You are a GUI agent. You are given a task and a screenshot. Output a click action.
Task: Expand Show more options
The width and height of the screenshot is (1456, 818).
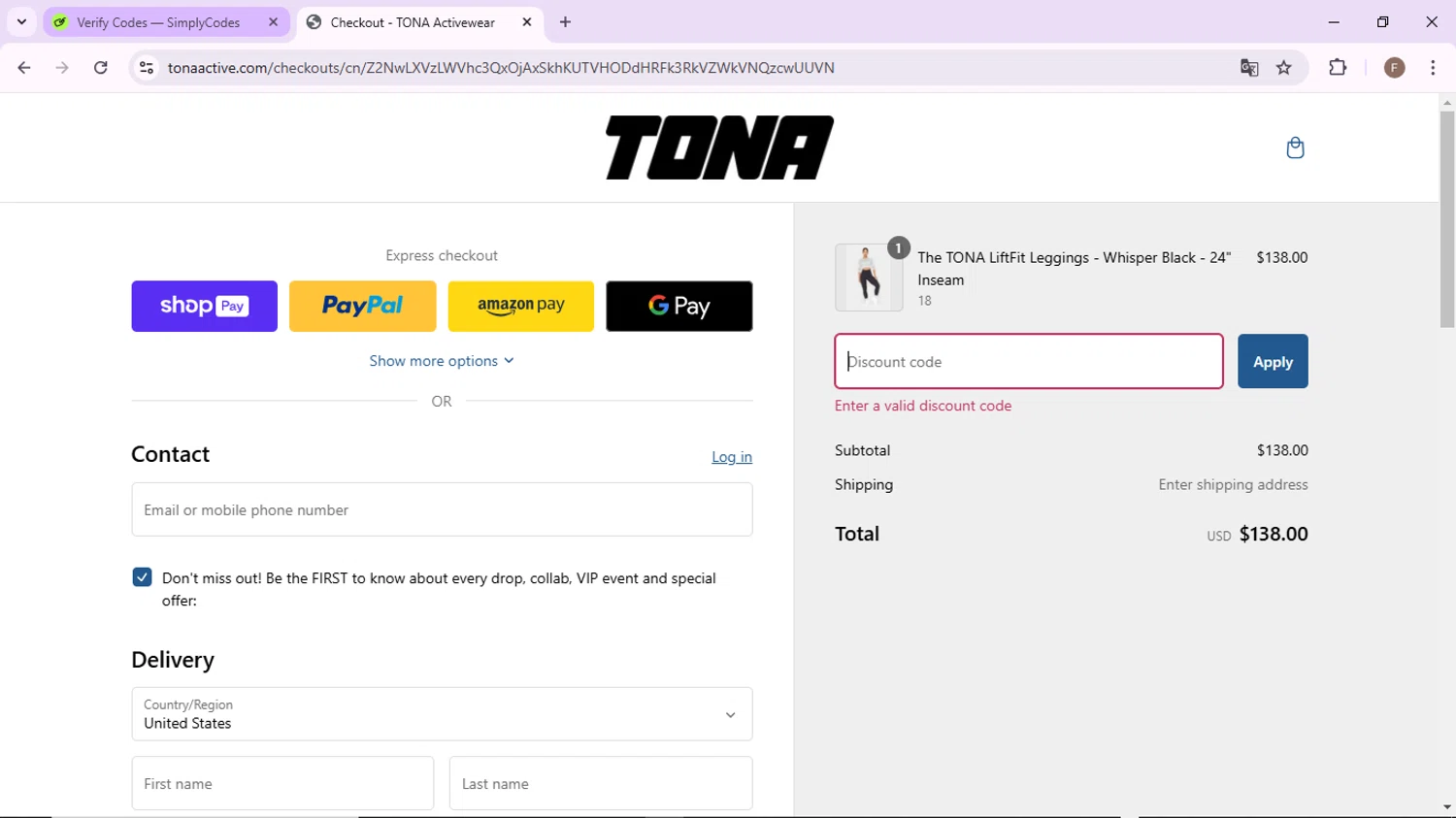point(442,361)
